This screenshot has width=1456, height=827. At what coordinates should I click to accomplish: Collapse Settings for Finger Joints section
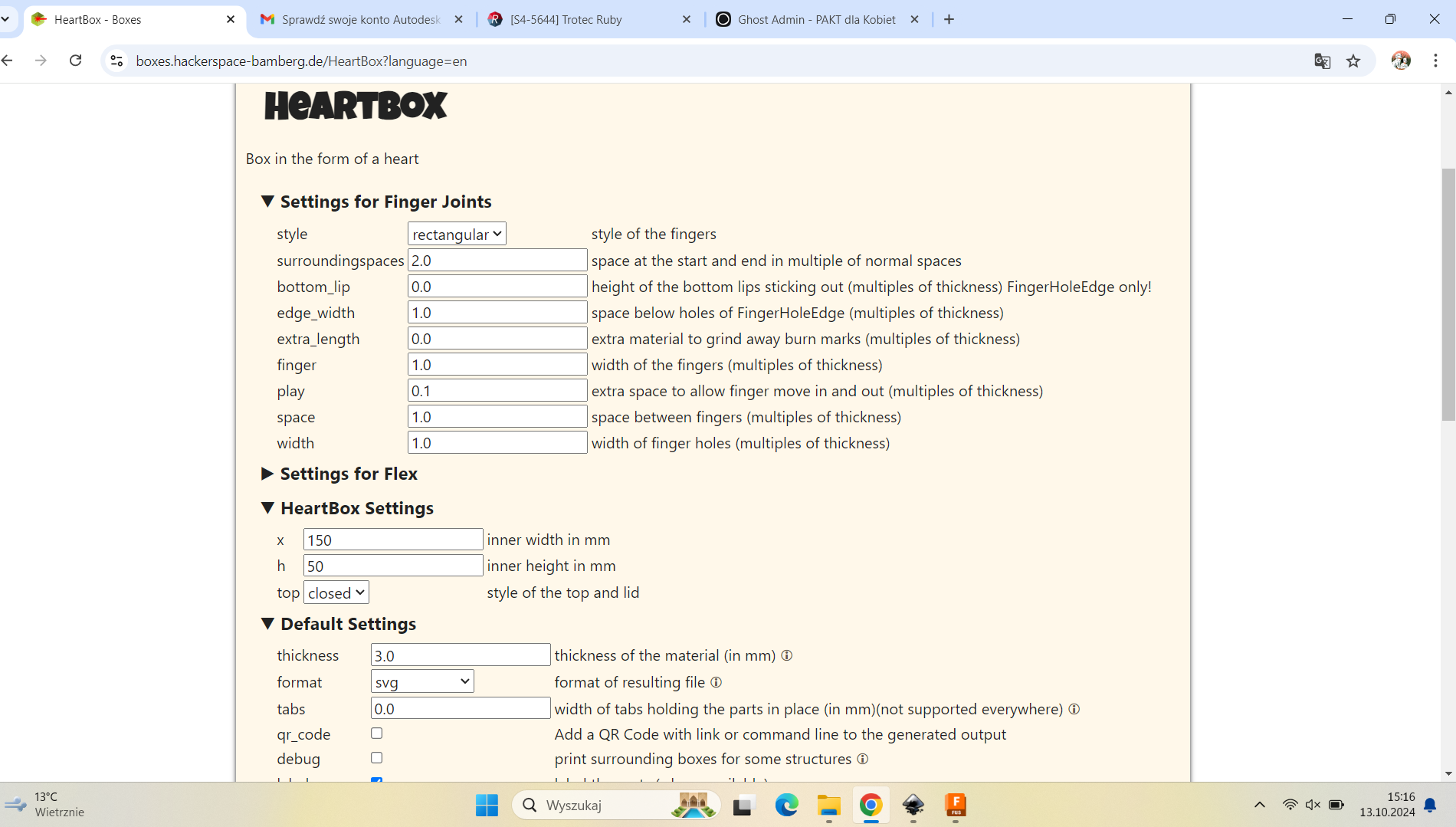pos(375,202)
